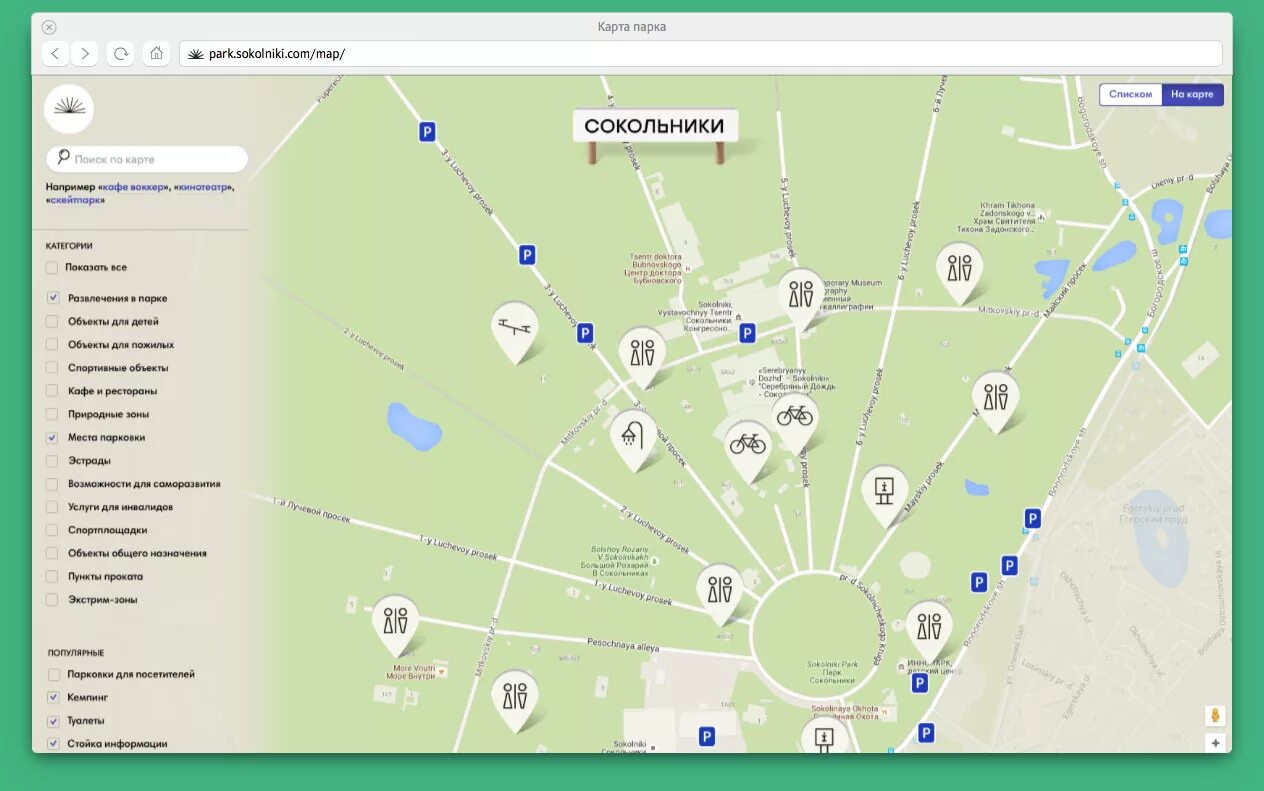Click the СОКОЛЬНИКИ signboard on the map
1264x791 pixels.
point(655,126)
